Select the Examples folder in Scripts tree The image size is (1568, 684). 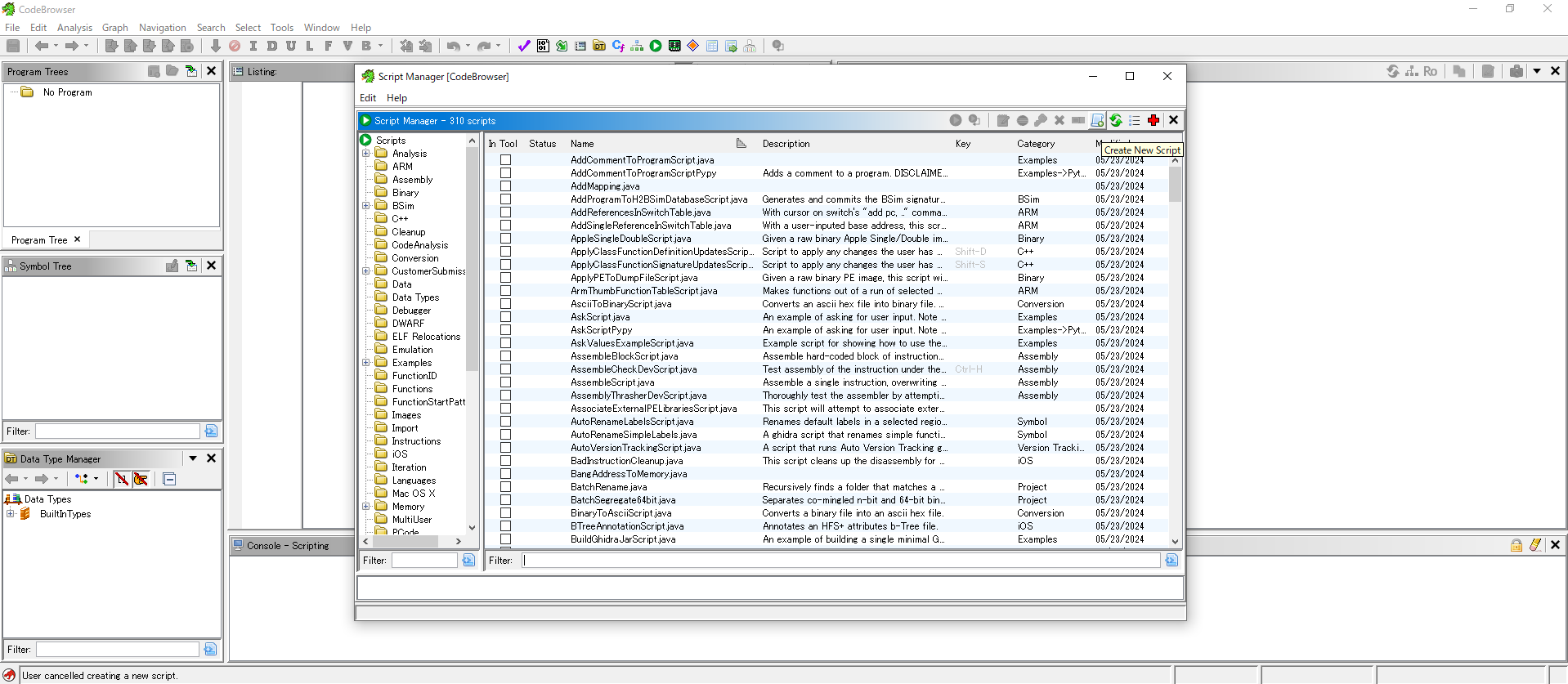(411, 363)
